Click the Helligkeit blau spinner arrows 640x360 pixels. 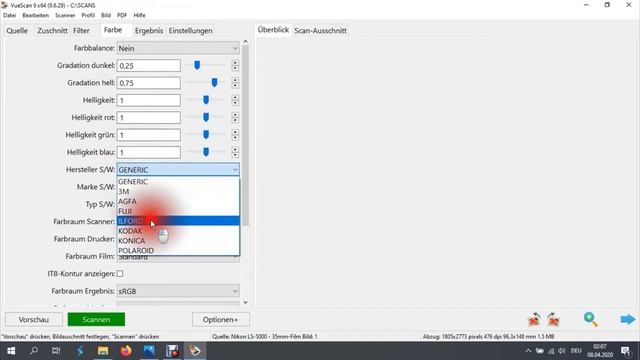click(x=235, y=152)
